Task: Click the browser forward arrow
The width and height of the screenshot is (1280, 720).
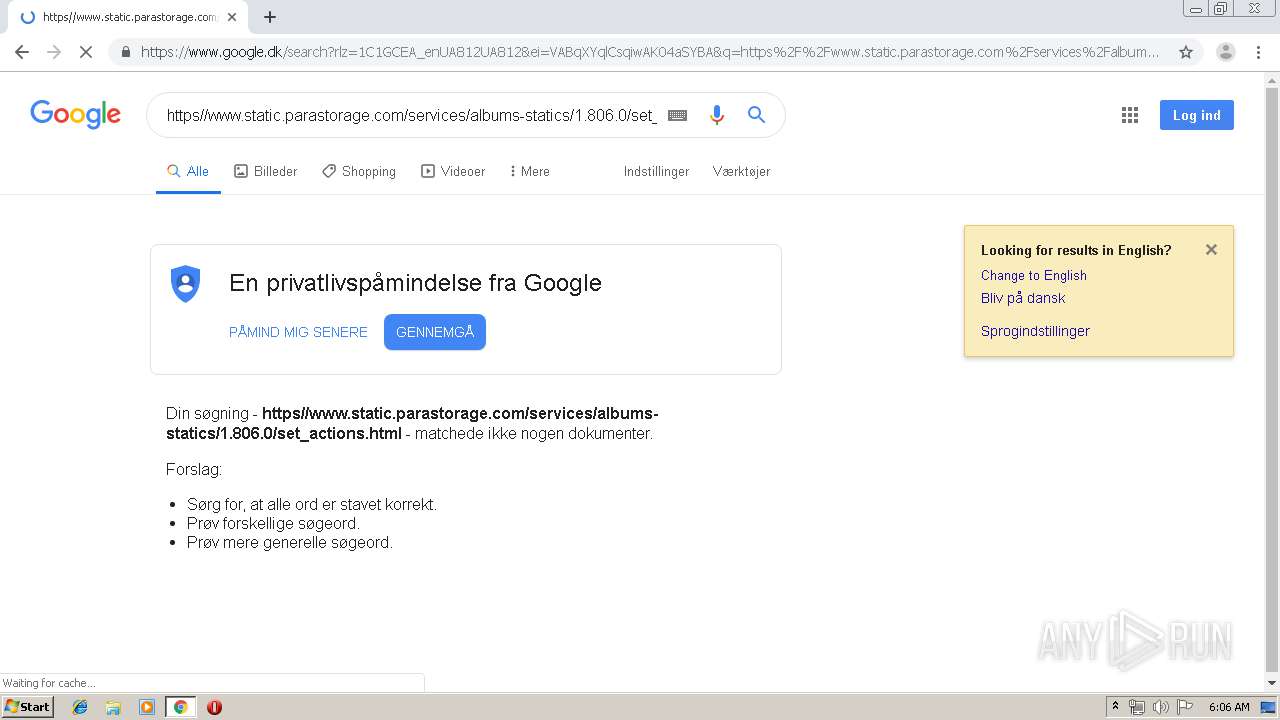Action: pos(54,52)
